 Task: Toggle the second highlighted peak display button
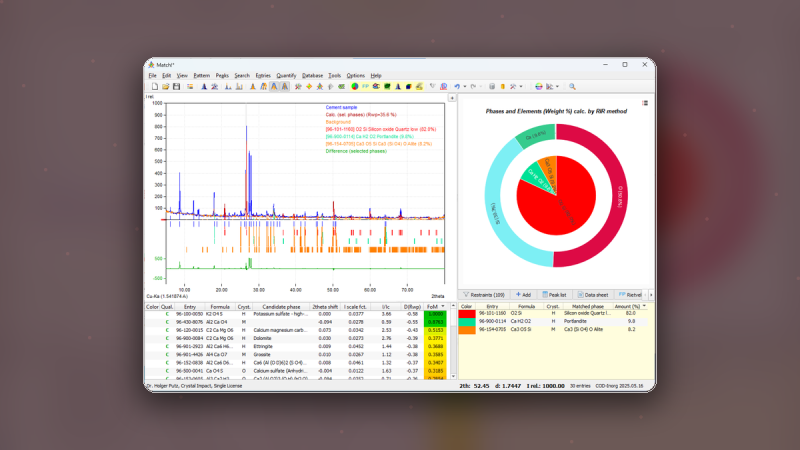pos(285,87)
